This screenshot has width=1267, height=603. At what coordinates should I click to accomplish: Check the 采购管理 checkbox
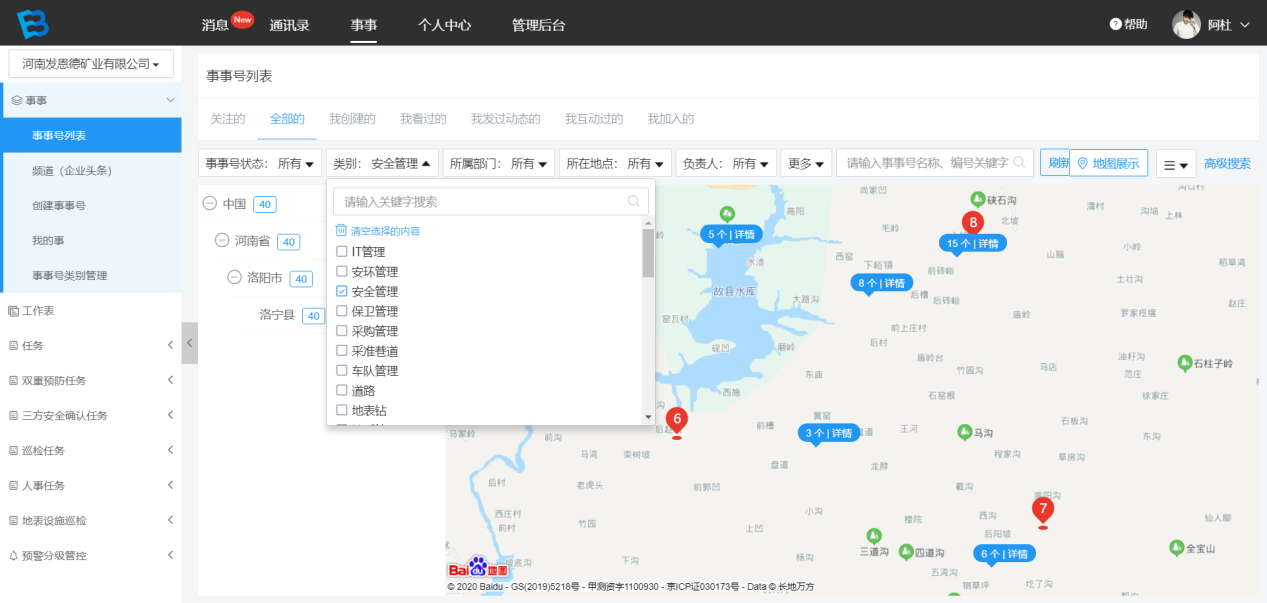pos(342,331)
